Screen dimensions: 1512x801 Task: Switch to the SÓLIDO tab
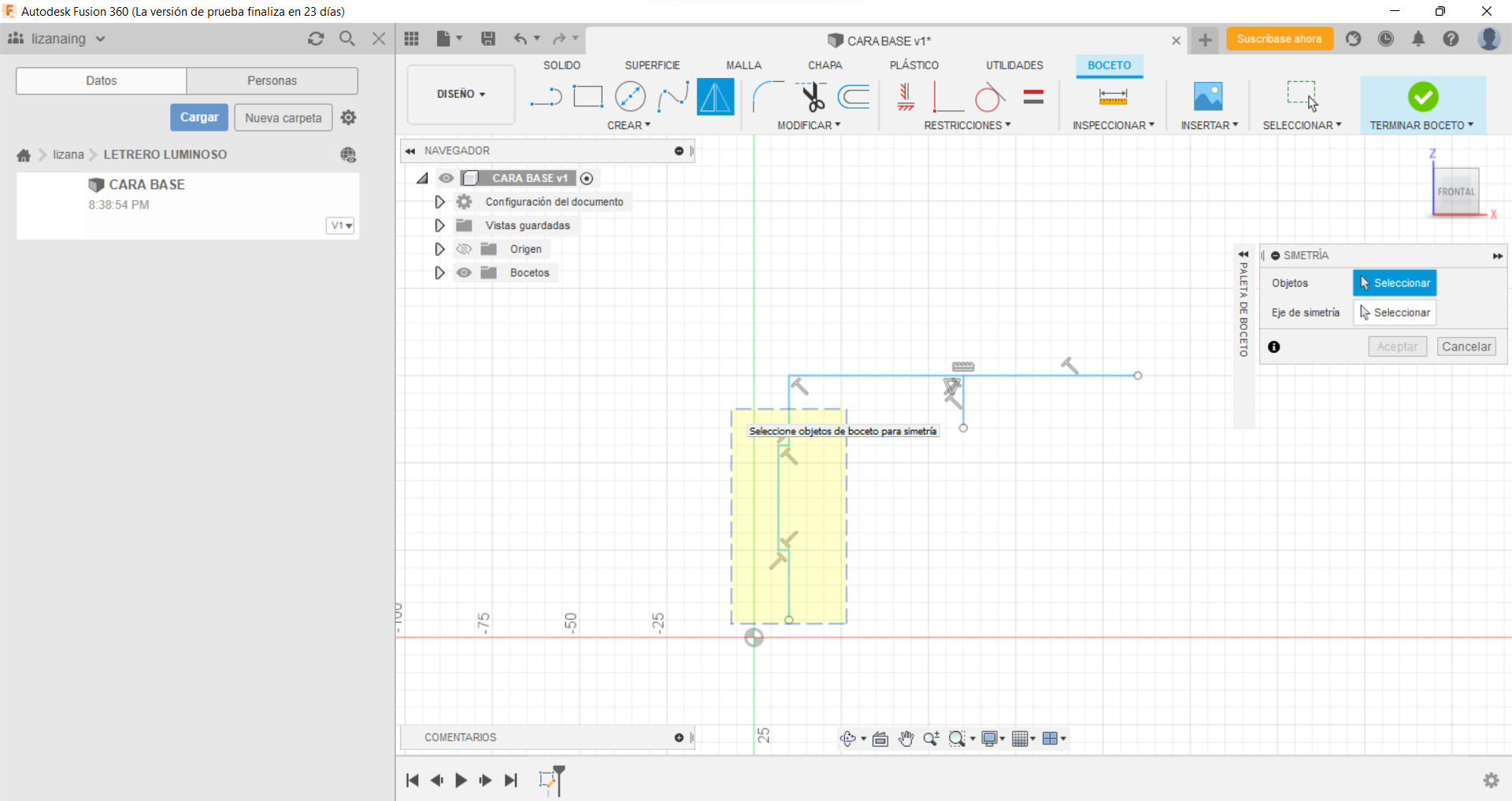(x=561, y=65)
